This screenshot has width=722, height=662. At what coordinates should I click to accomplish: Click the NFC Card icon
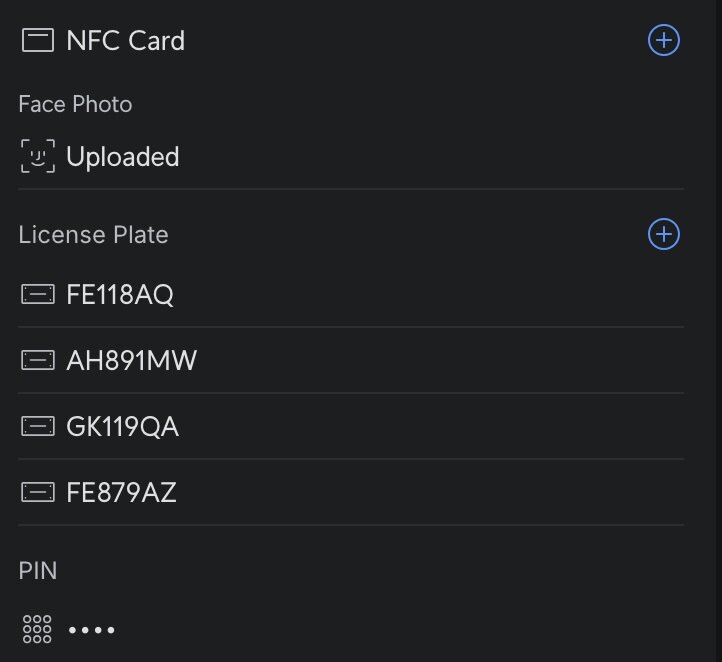(x=38, y=41)
